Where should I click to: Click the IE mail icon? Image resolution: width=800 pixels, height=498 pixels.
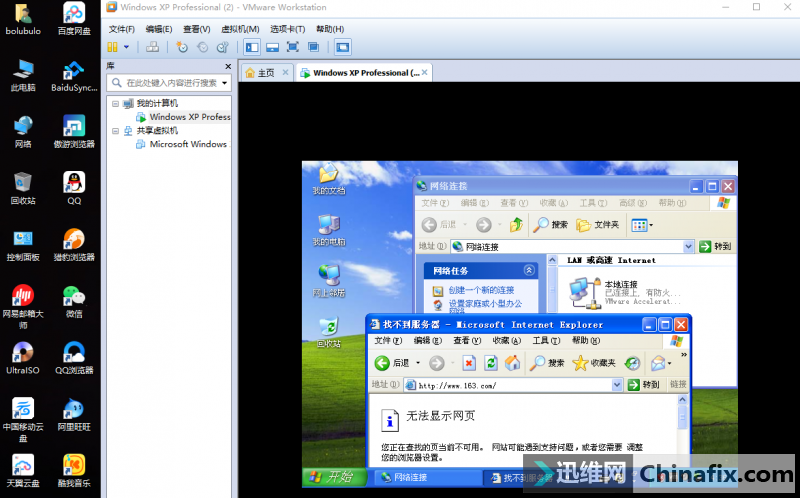point(657,363)
